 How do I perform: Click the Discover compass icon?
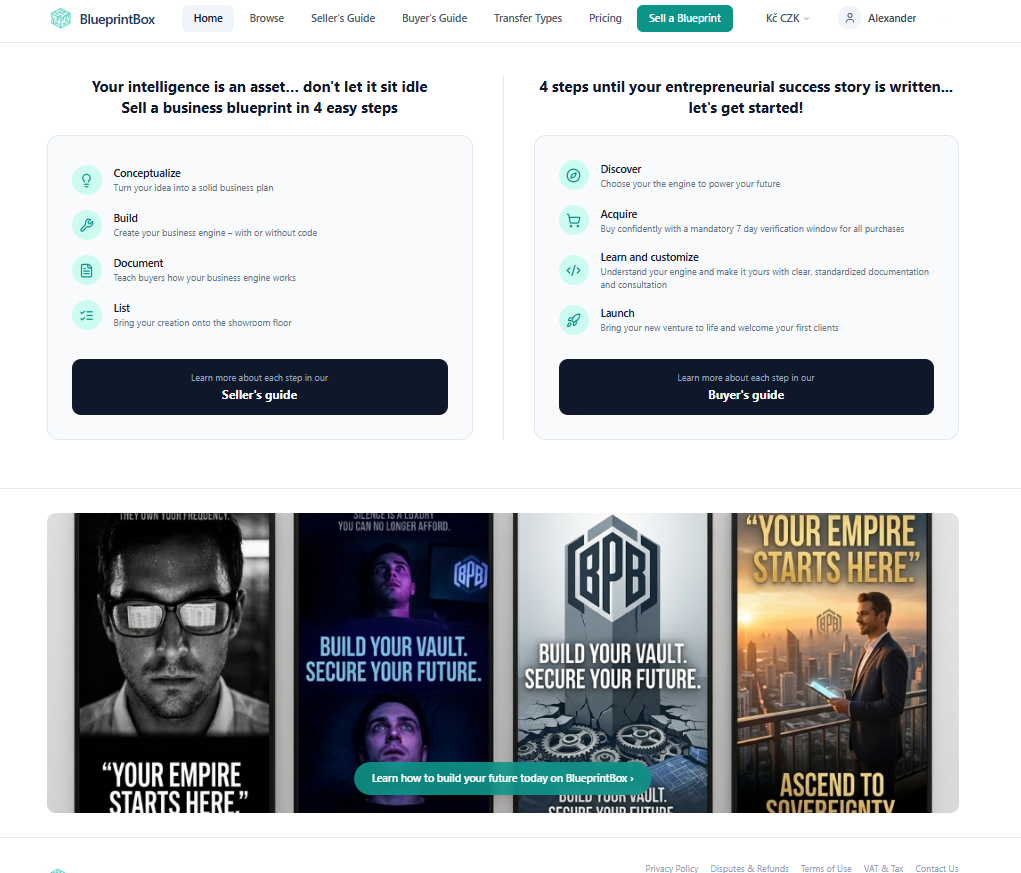pyautogui.click(x=574, y=176)
